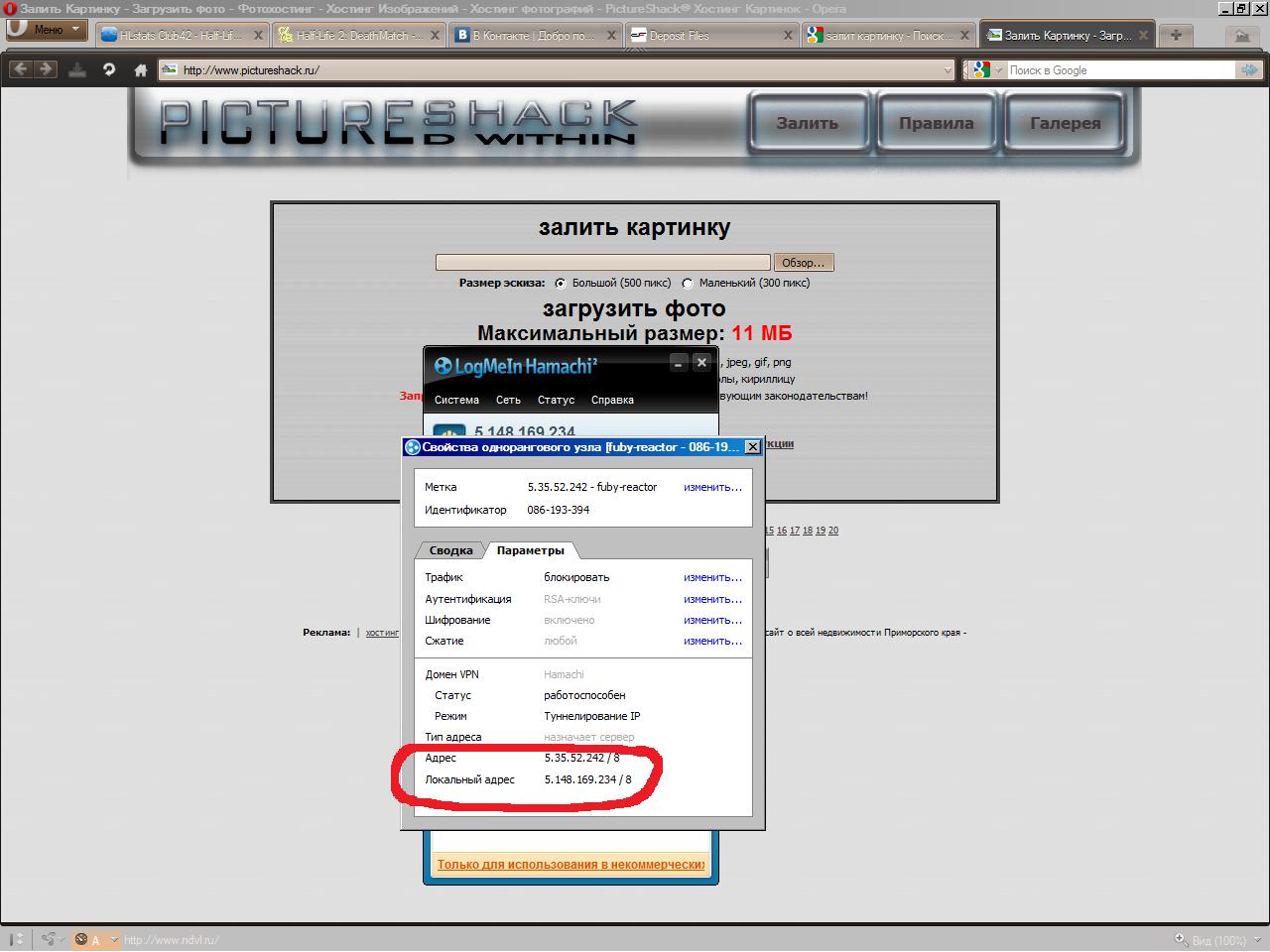The image size is (1270, 952).
Task: Open the browser home page
Action: coord(141,69)
